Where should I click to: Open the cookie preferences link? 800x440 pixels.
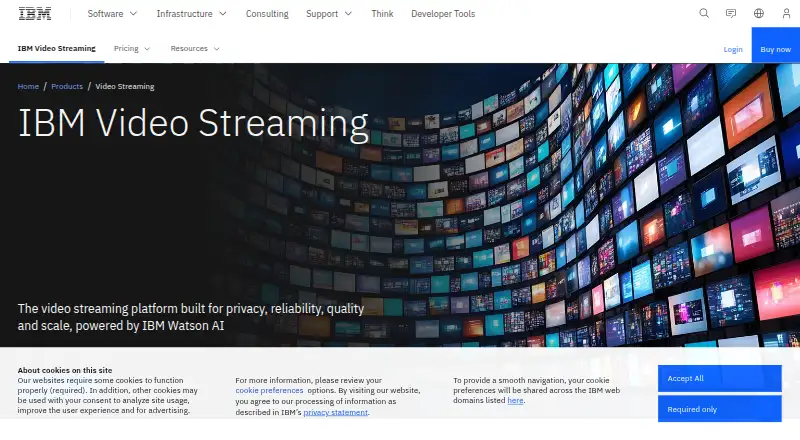[x=269, y=390]
